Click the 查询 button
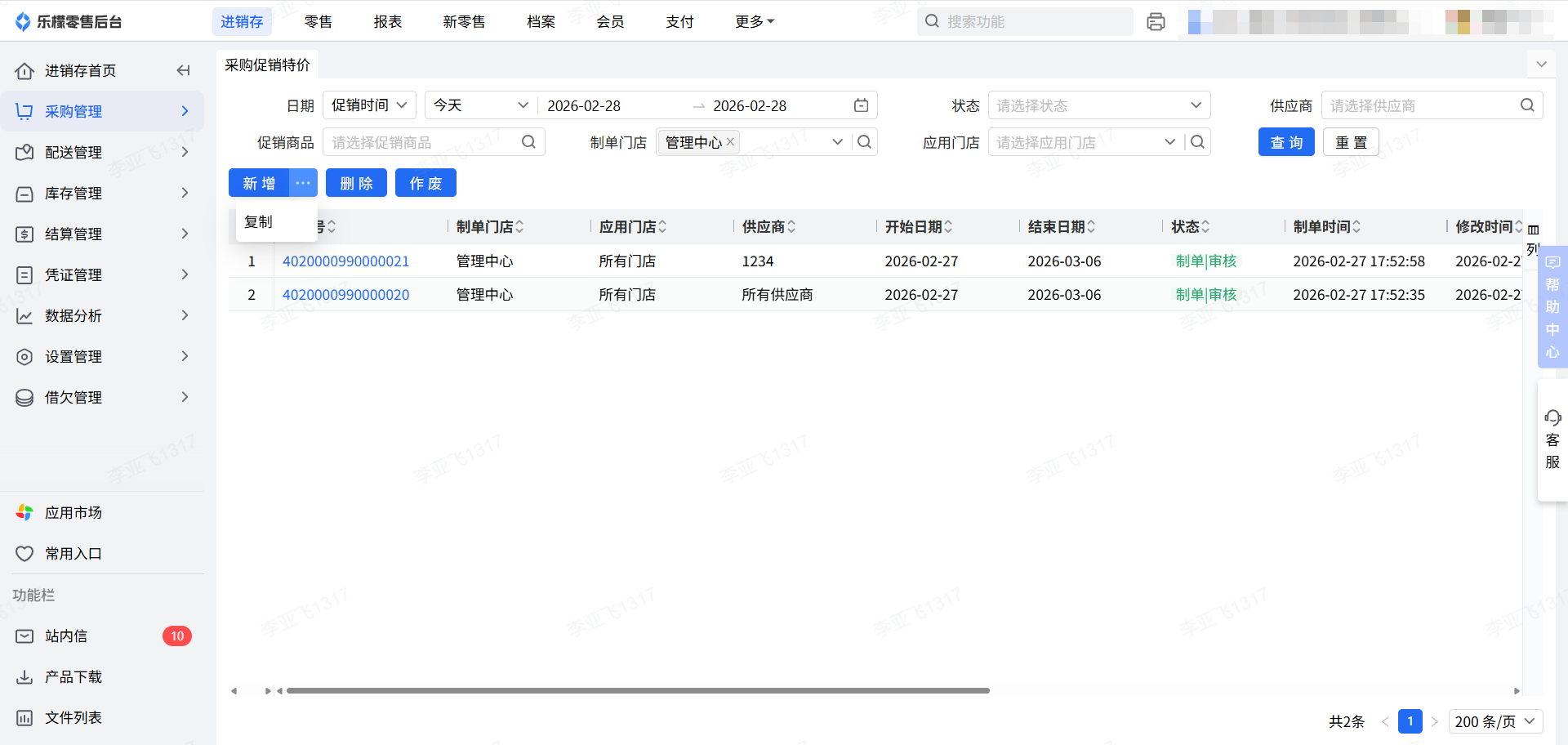Image resolution: width=1568 pixels, height=745 pixels. 1285,142
